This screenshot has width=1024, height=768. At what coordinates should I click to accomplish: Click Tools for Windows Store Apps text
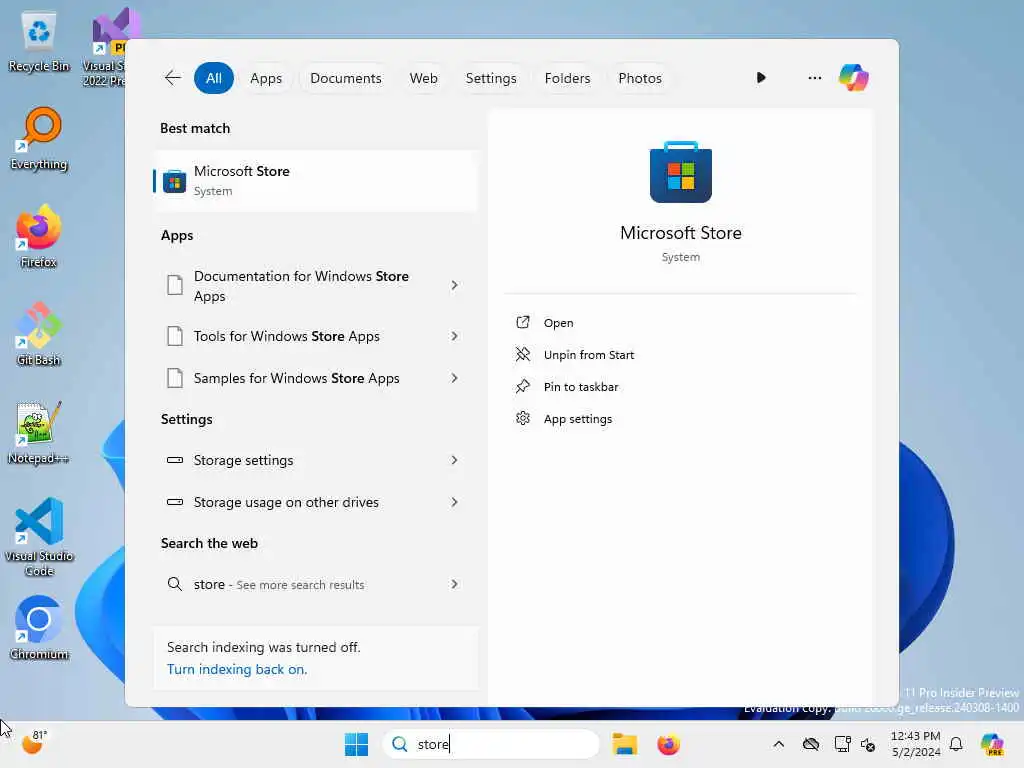[287, 336]
